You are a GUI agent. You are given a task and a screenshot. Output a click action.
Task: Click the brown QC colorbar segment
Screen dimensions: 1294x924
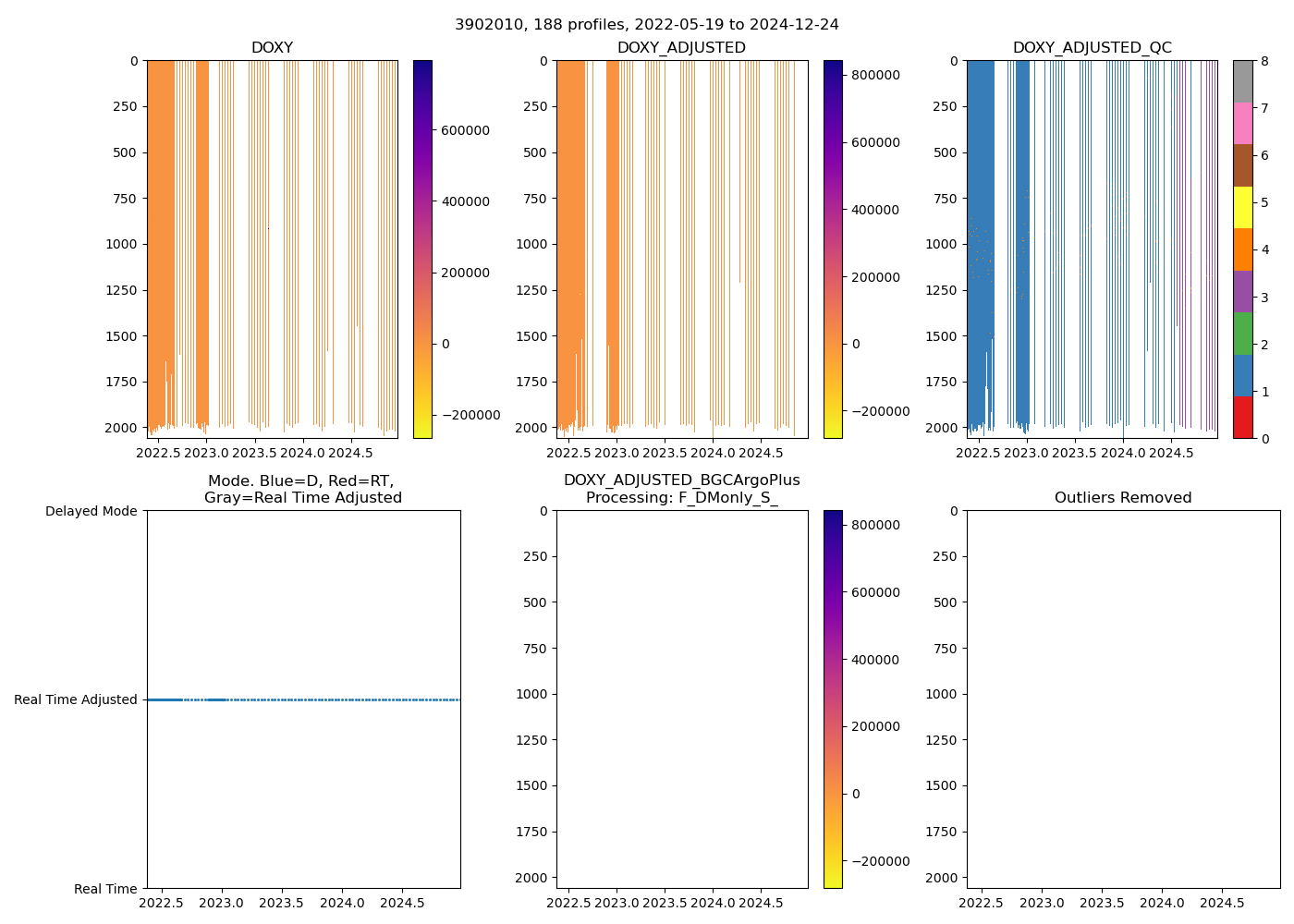click(x=1242, y=165)
